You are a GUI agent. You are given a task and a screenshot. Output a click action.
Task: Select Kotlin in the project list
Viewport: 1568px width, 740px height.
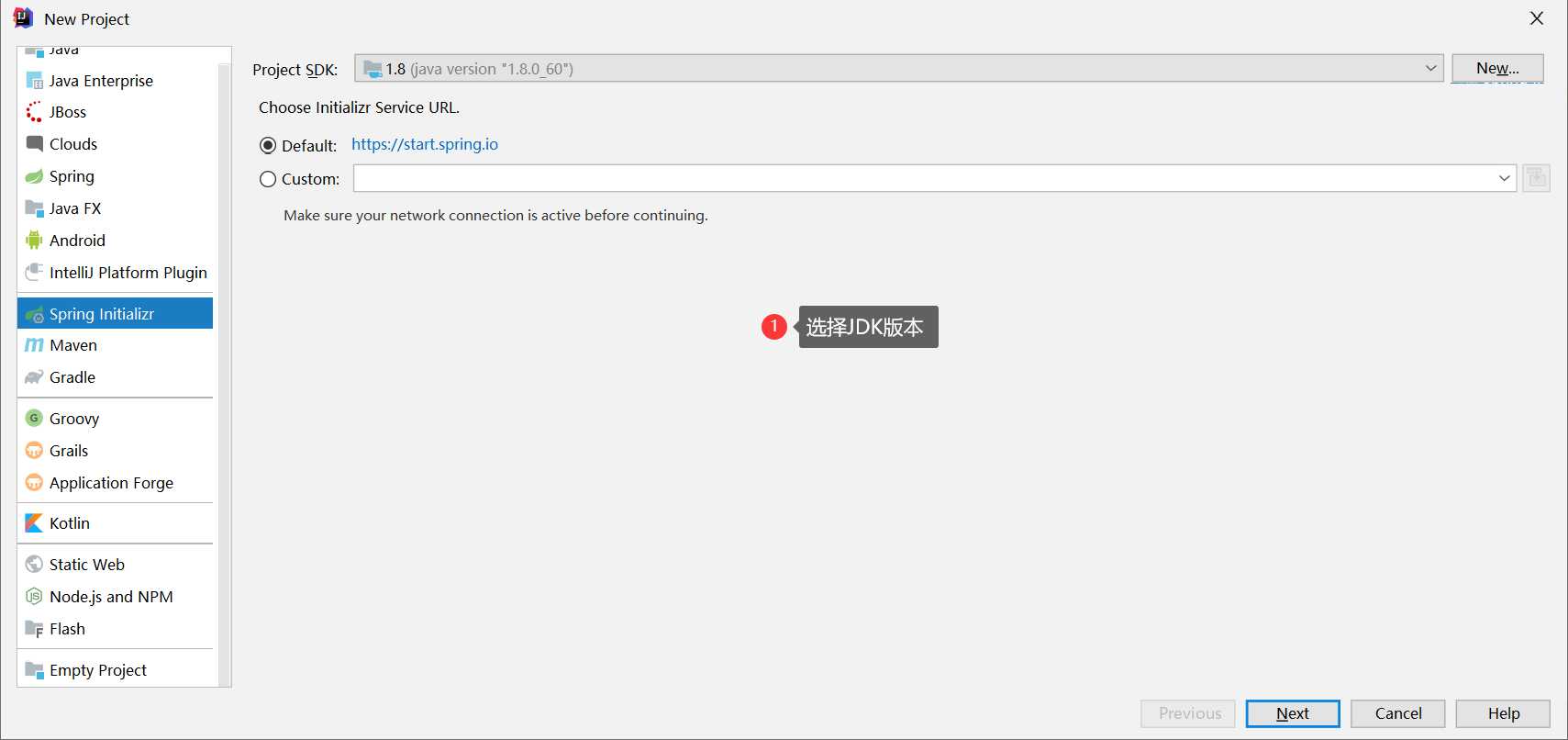(x=115, y=523)
